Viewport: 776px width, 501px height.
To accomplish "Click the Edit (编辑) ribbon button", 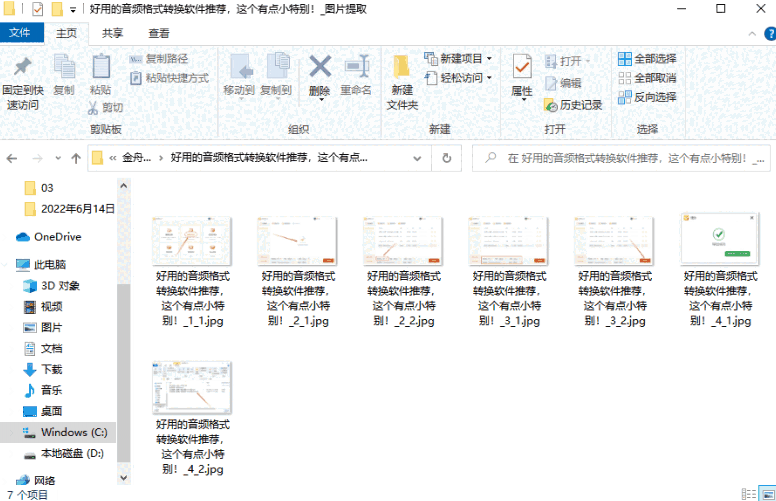I will pos(563,83).
